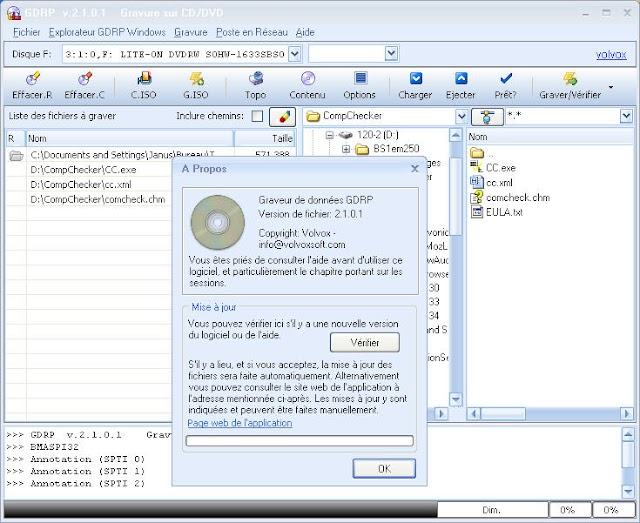This screenshot has height=523, width=640.
Task: Open the Disque F: drive dropdown
Action: click(x=295, y=53)
